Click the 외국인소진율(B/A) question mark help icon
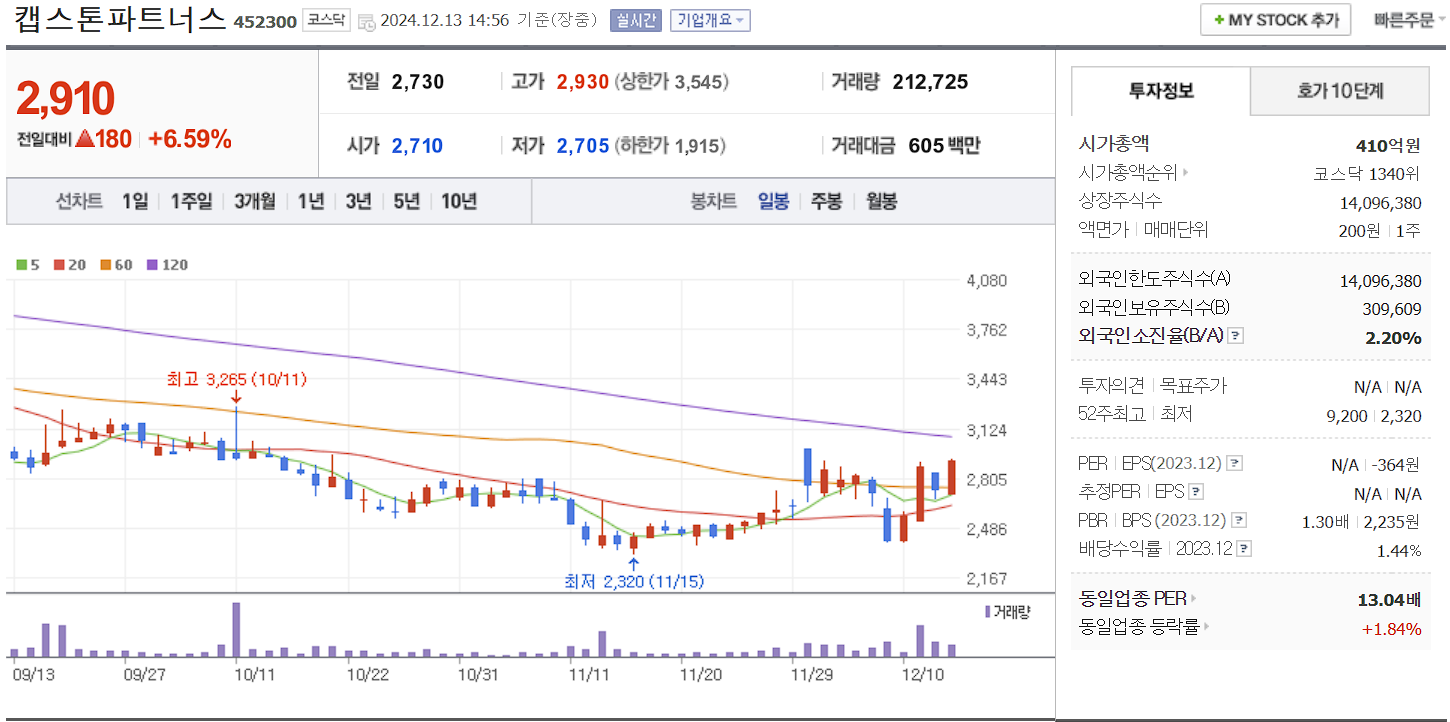This screenshot has height=722, width=1450. 1235,335
